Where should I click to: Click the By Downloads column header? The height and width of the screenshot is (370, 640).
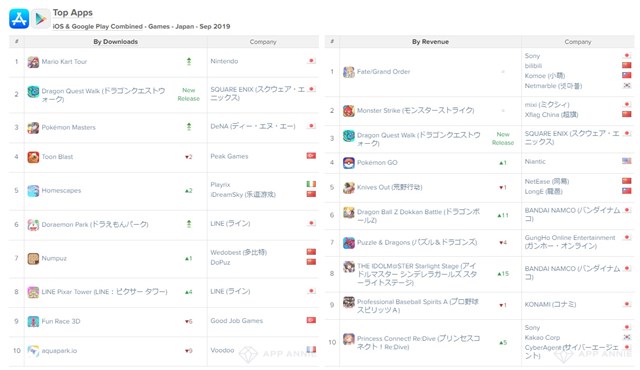(x=116, y=42)
